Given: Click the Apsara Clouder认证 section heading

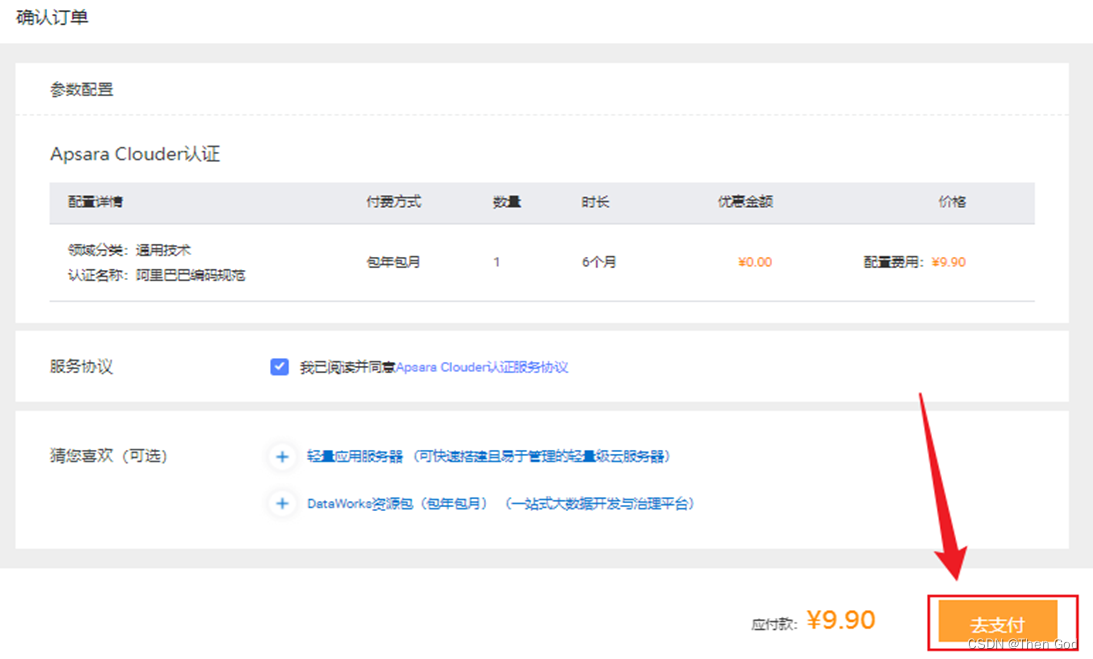Looking at the screenshot, I should point(135,154).
